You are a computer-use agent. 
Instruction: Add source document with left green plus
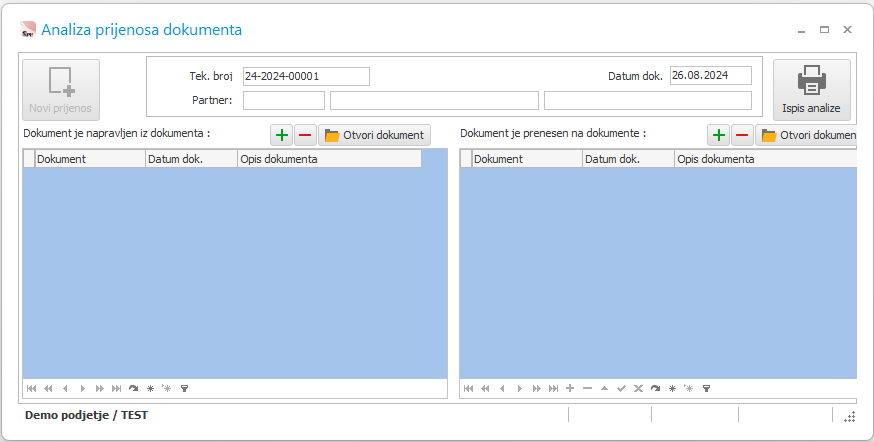pos(282,135)
